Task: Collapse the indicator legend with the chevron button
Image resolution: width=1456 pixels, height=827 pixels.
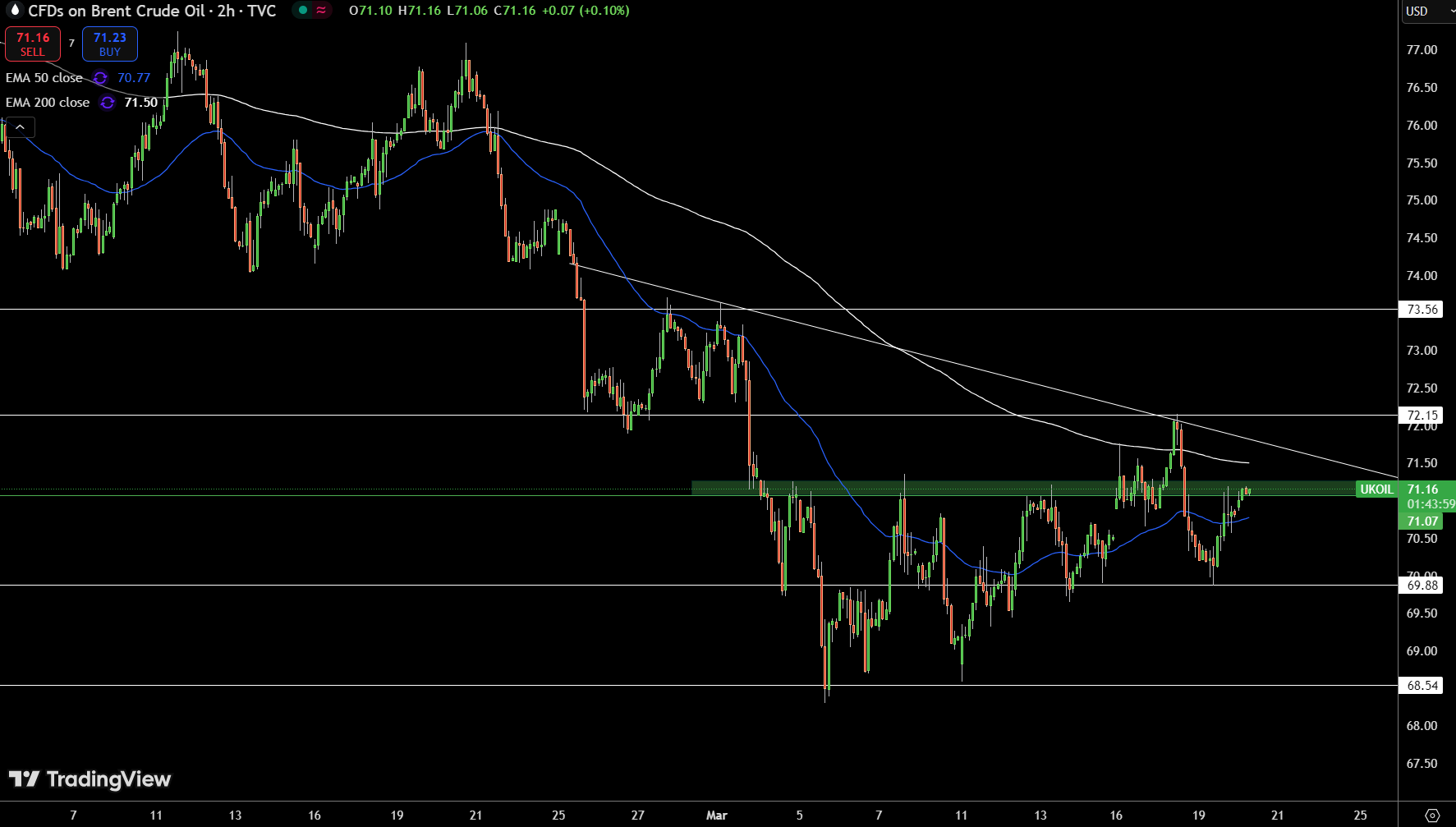Action: click(x=21, y=127)
